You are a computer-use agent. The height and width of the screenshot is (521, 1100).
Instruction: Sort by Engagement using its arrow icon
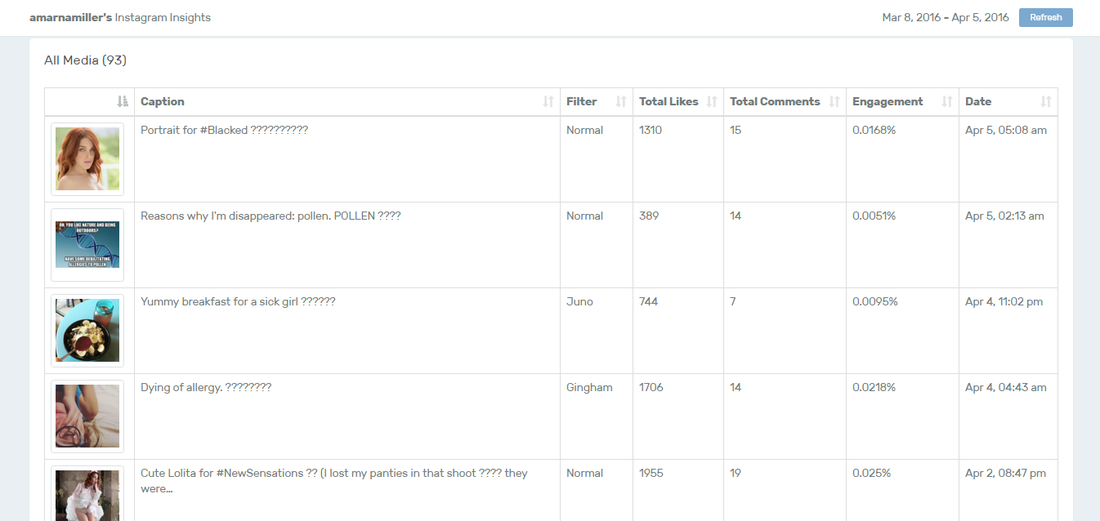(x=947, y=102)
